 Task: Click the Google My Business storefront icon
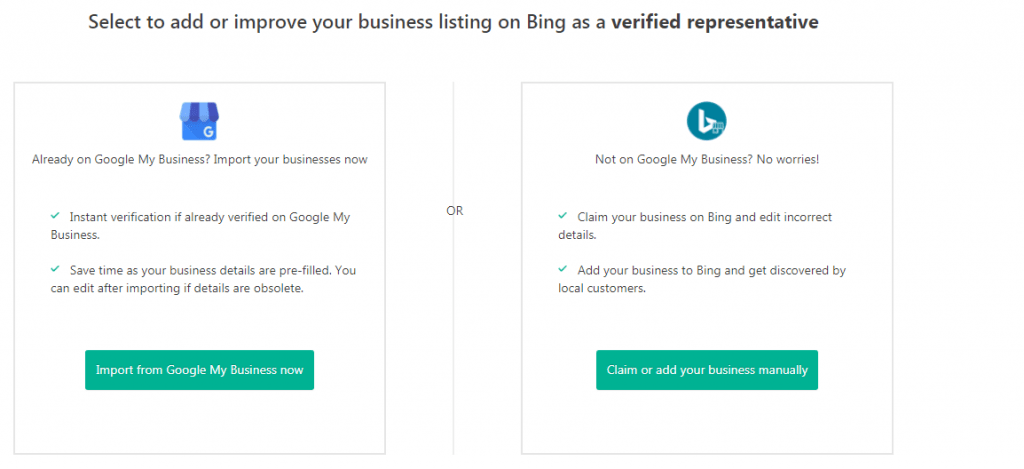199,121
